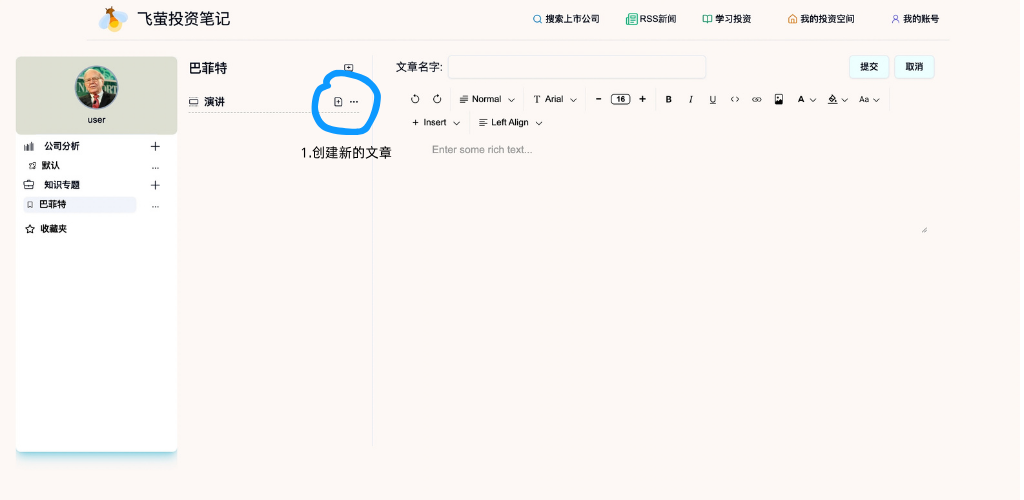Create a new article under 演讲
The width and height of the screenshot is (1024, 500).
click(338, 102)
